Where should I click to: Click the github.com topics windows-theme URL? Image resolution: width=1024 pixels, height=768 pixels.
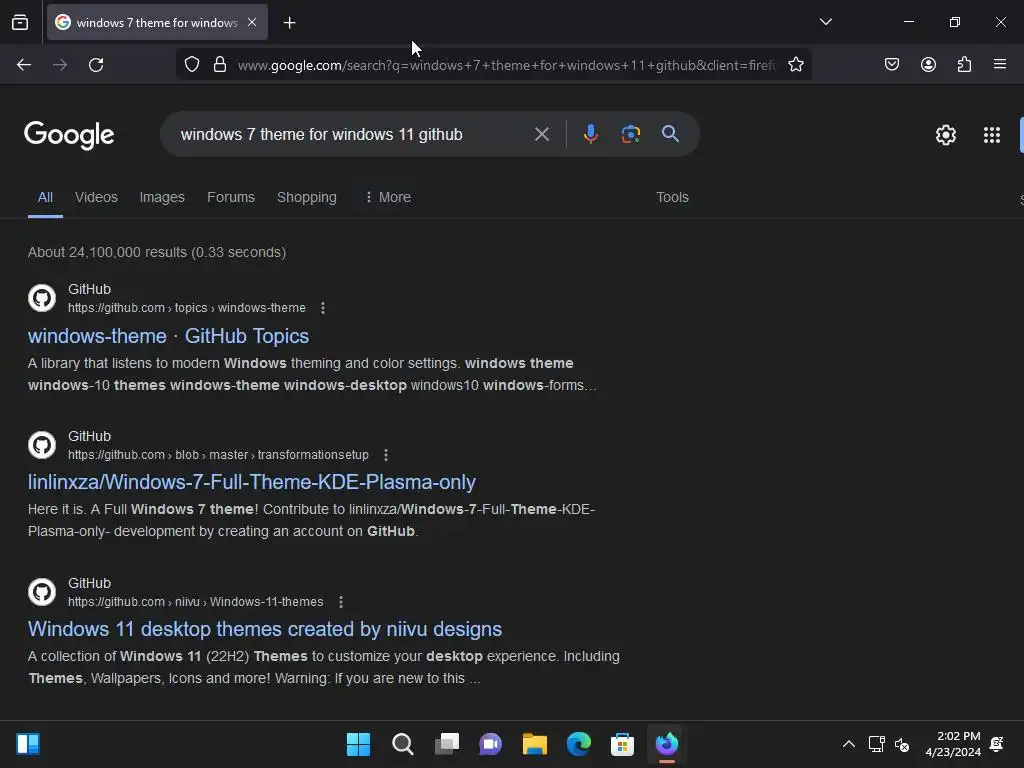(x=187, y=308)
